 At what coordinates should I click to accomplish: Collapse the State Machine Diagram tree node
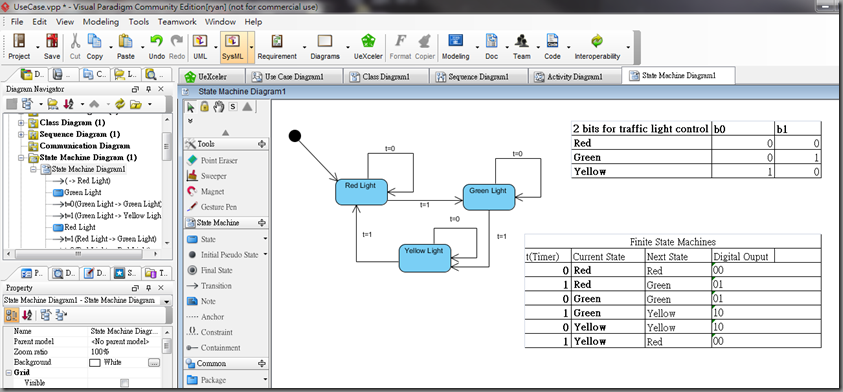[x=22, y=158]
